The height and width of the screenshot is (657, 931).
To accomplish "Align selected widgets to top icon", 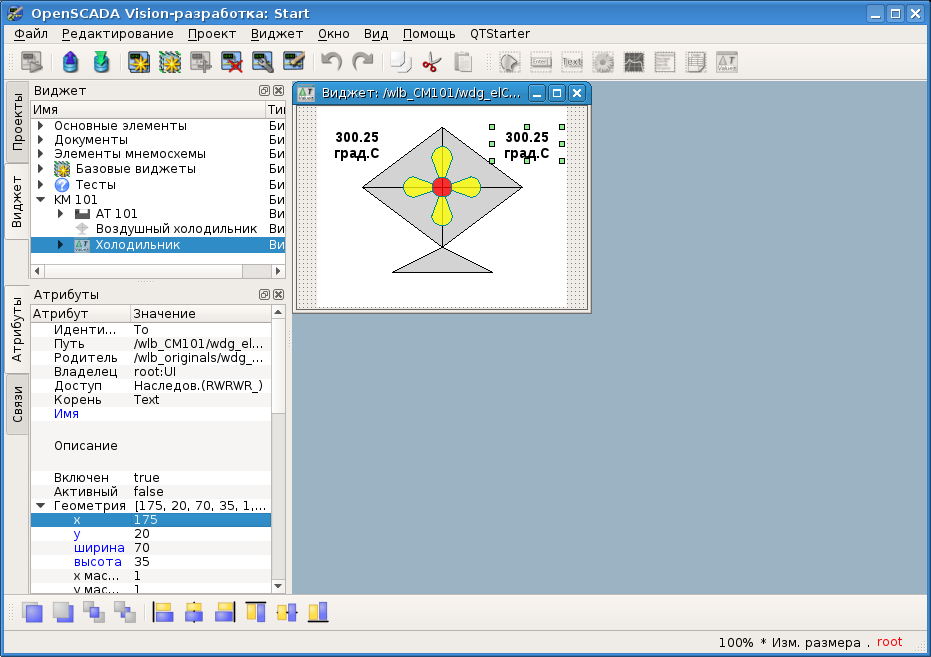I will click(x=256, y=612).
